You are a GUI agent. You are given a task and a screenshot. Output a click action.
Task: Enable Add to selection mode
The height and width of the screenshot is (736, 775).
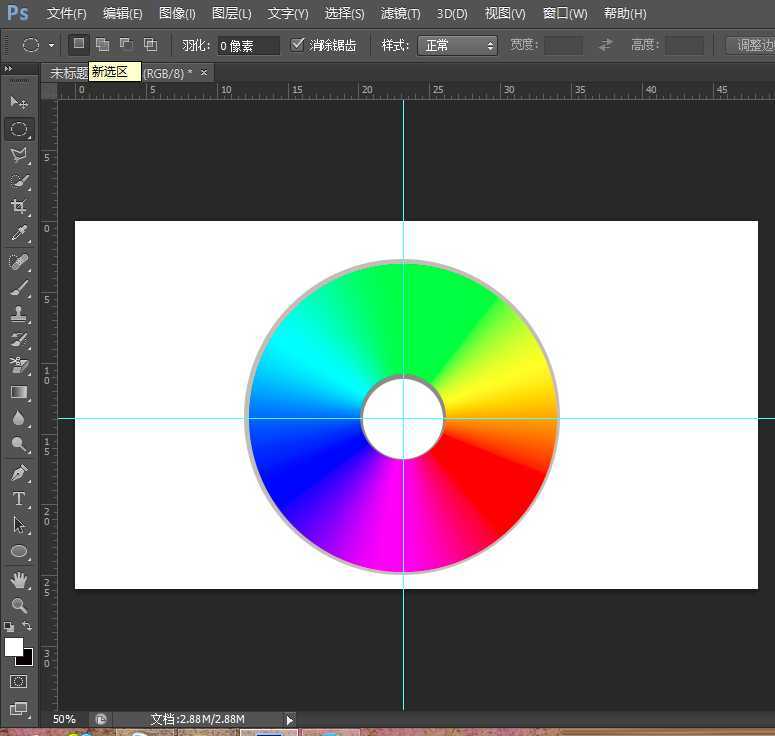102,45
